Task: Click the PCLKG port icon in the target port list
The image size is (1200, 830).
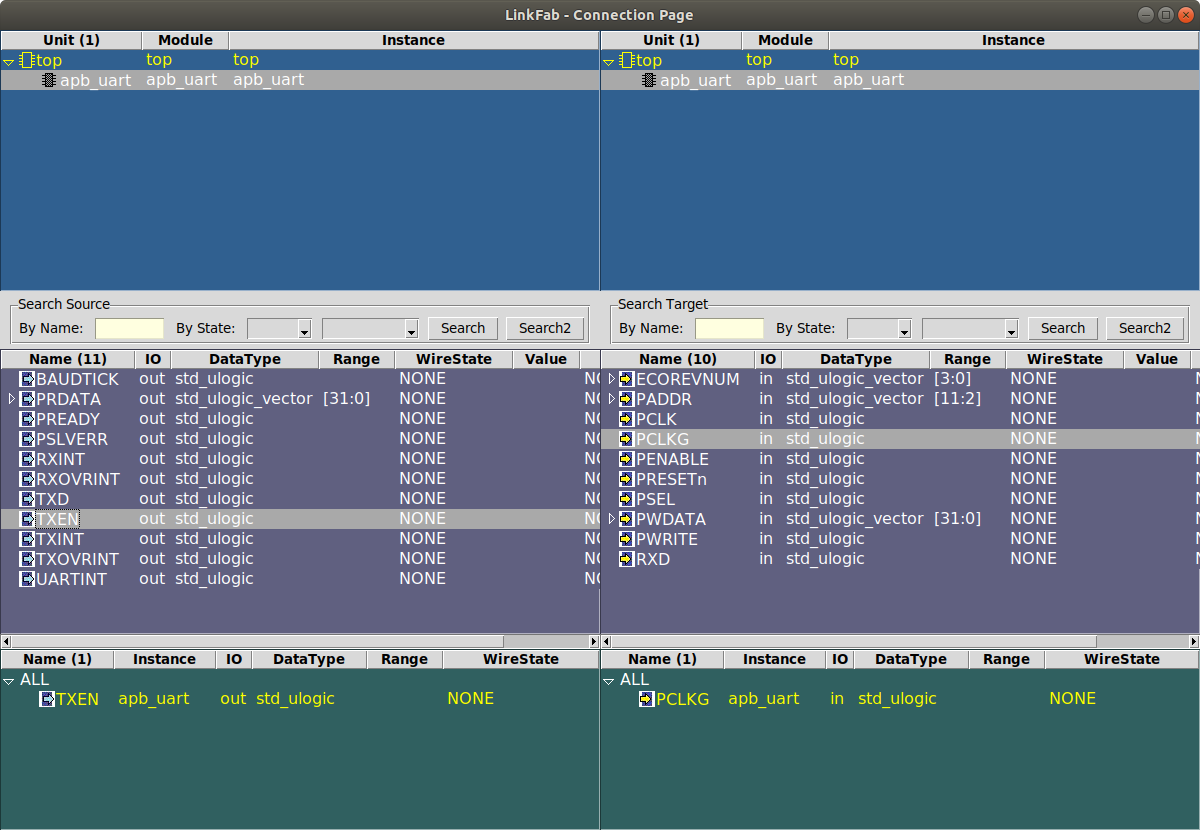Action: pos(627,439)
